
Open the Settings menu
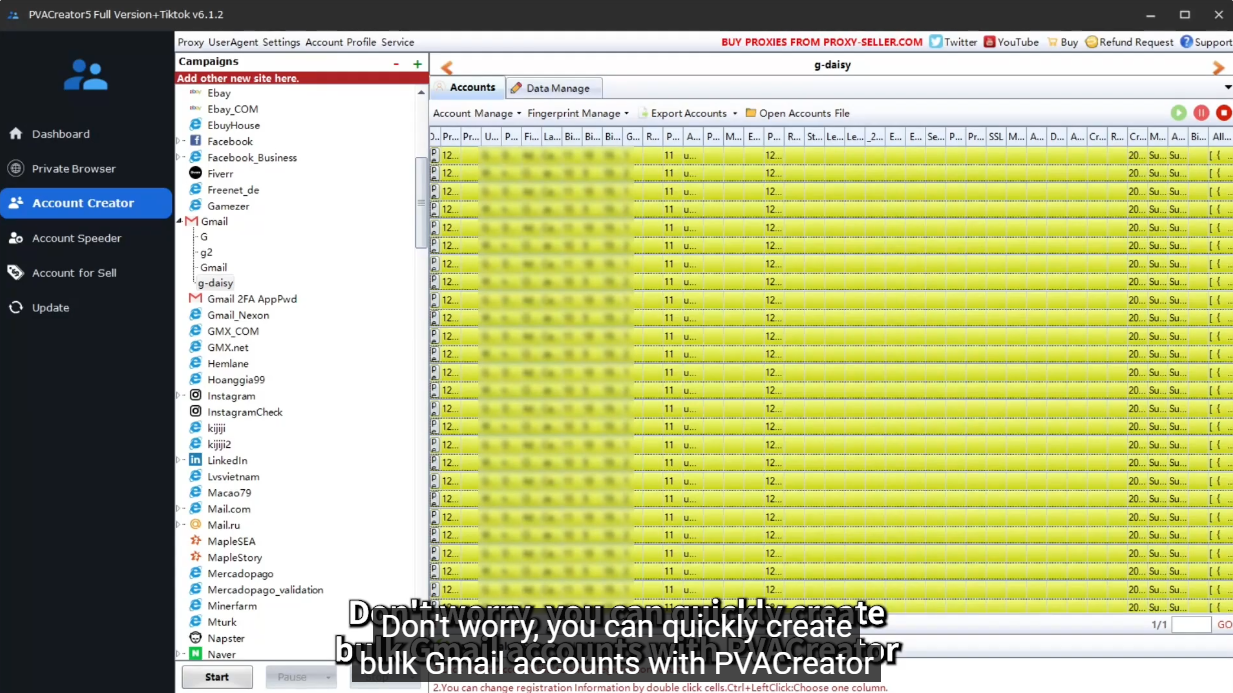pos(281,42)
